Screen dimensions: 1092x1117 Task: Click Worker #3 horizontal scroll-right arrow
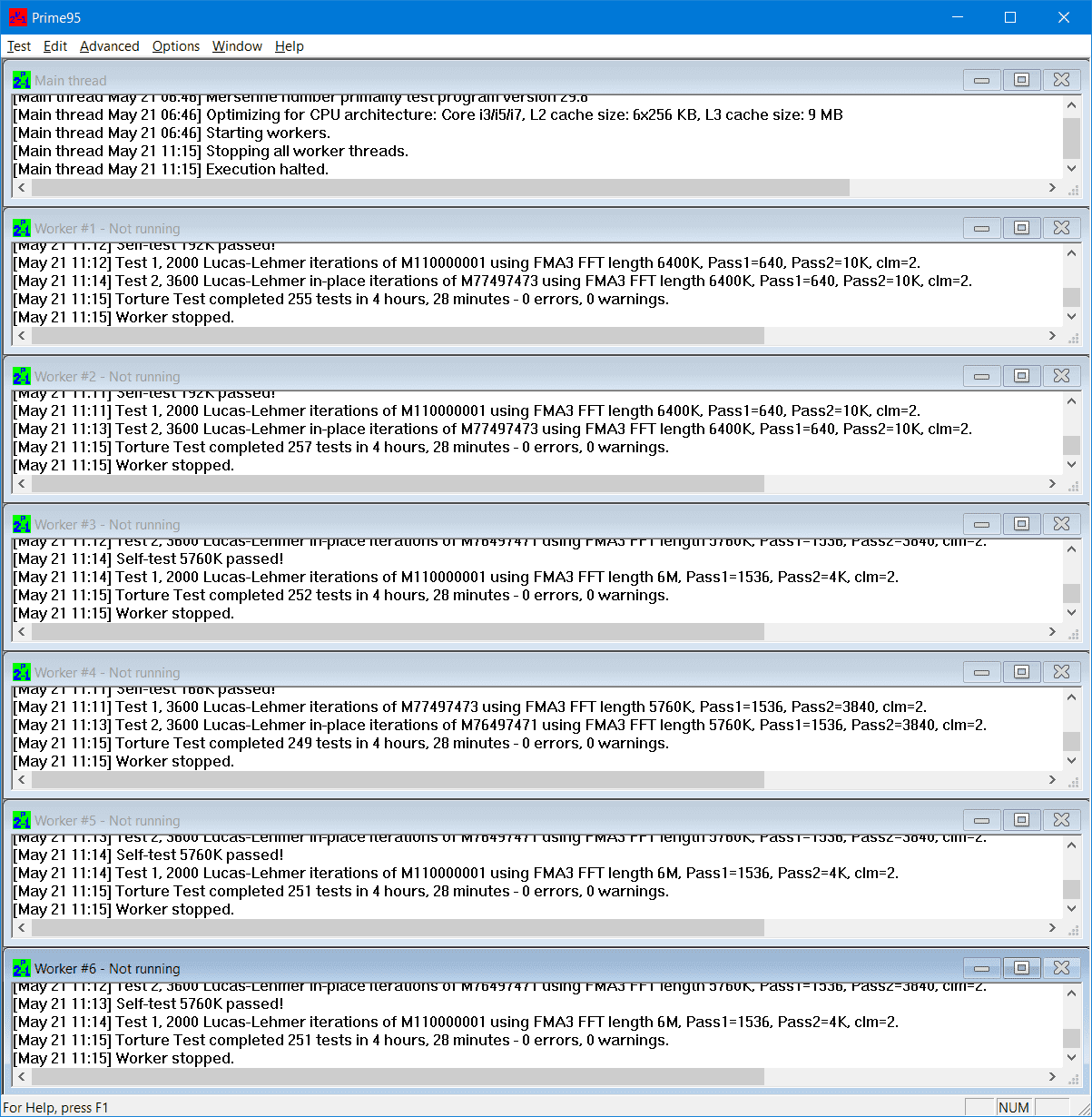coord(1053,632)
